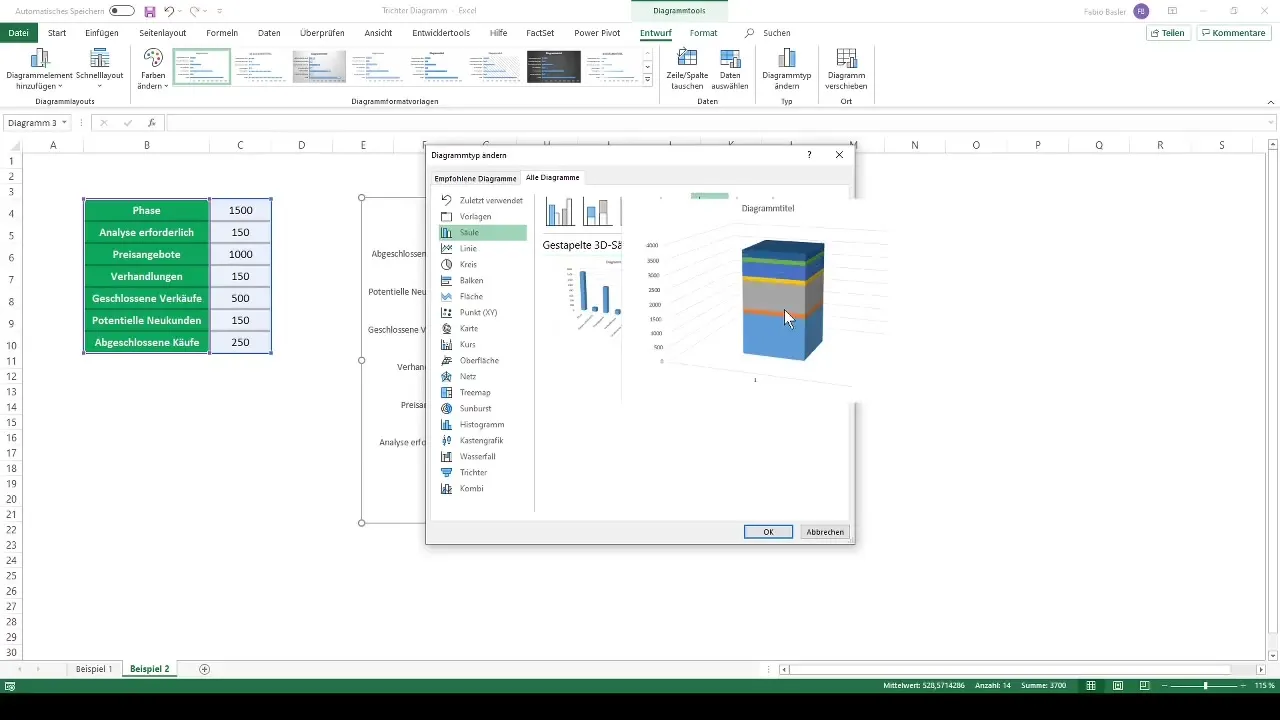
Task: Select Balken chart type
Action: 483,280
